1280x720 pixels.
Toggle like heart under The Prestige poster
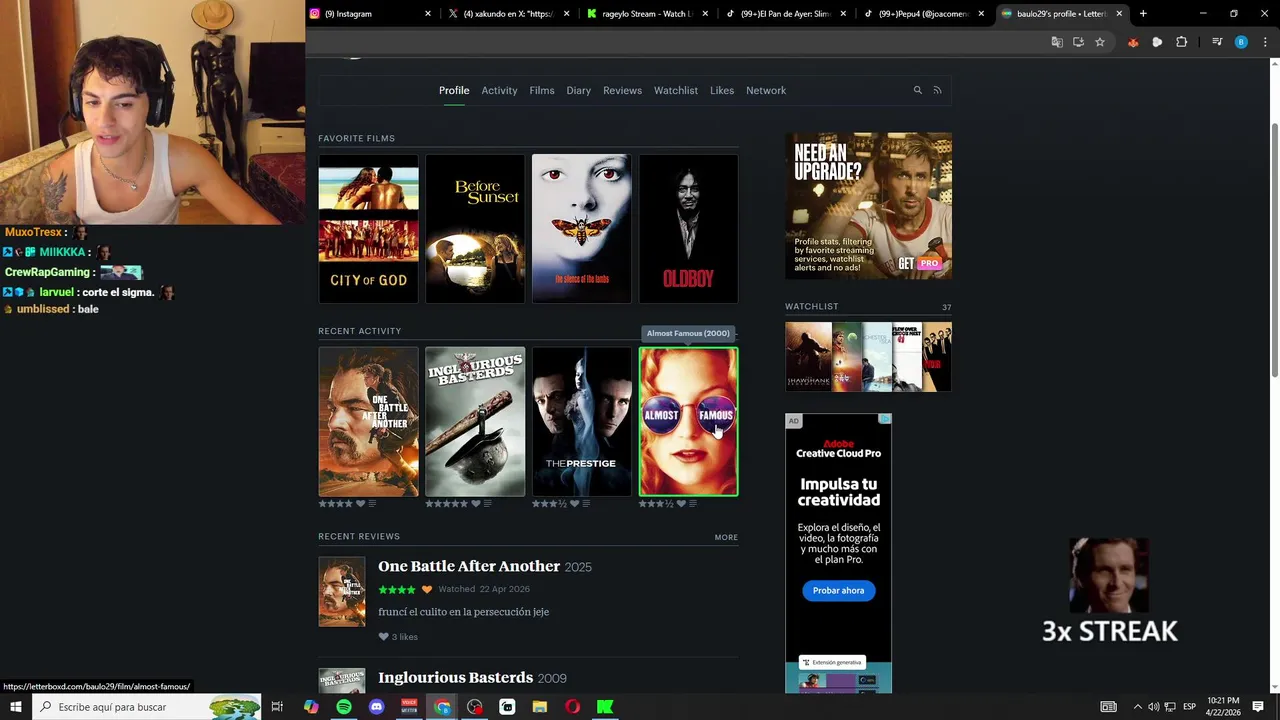575,504
